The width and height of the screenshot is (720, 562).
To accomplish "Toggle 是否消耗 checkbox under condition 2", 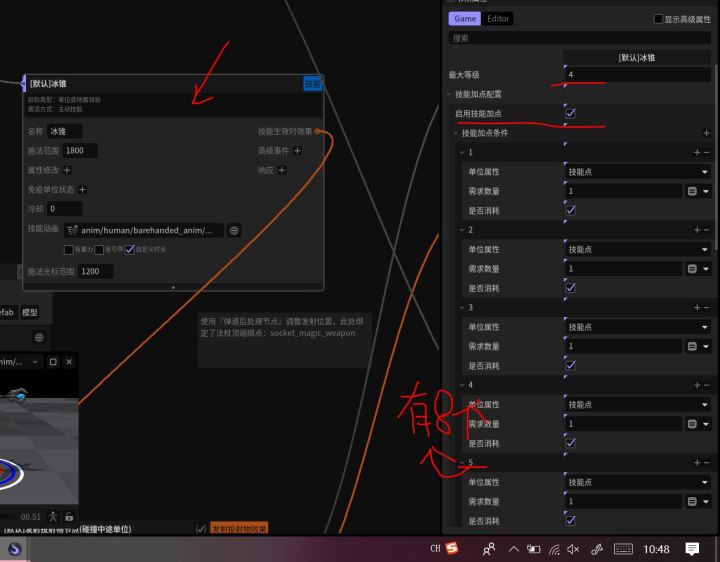I will [571, 287].
